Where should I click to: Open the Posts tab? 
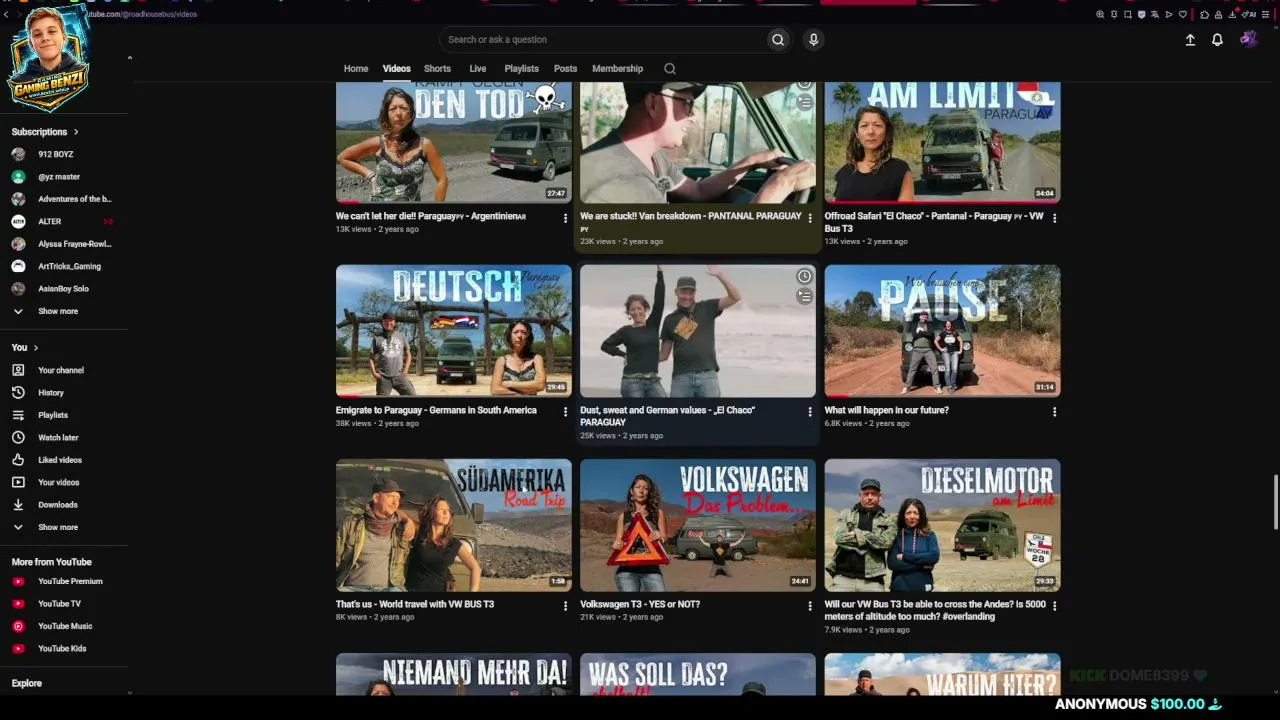coord(565,68)
